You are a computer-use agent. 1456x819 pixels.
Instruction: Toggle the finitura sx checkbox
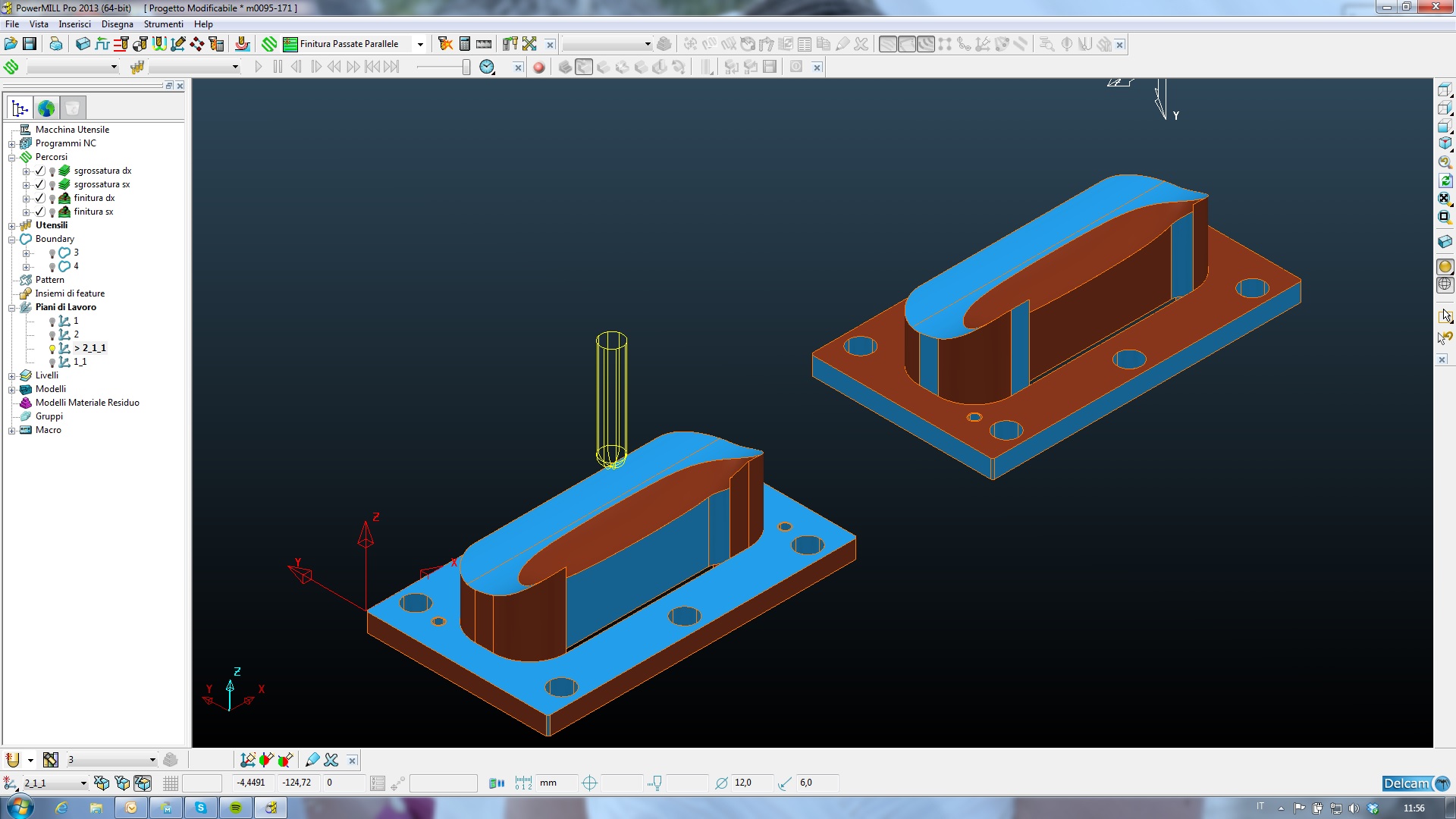[40, 212]
